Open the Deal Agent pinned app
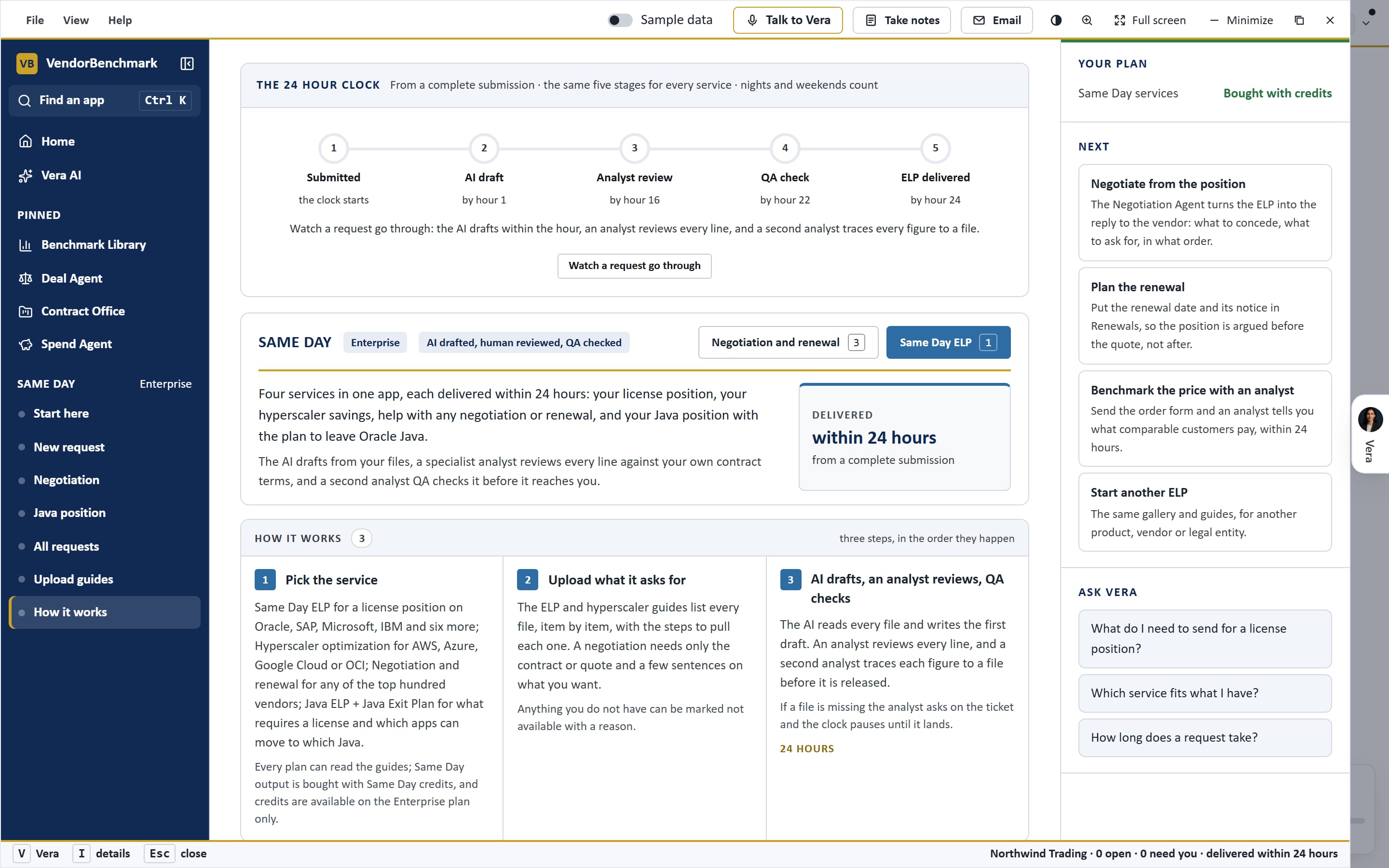The image size is (1389, 868). point(105,278)
